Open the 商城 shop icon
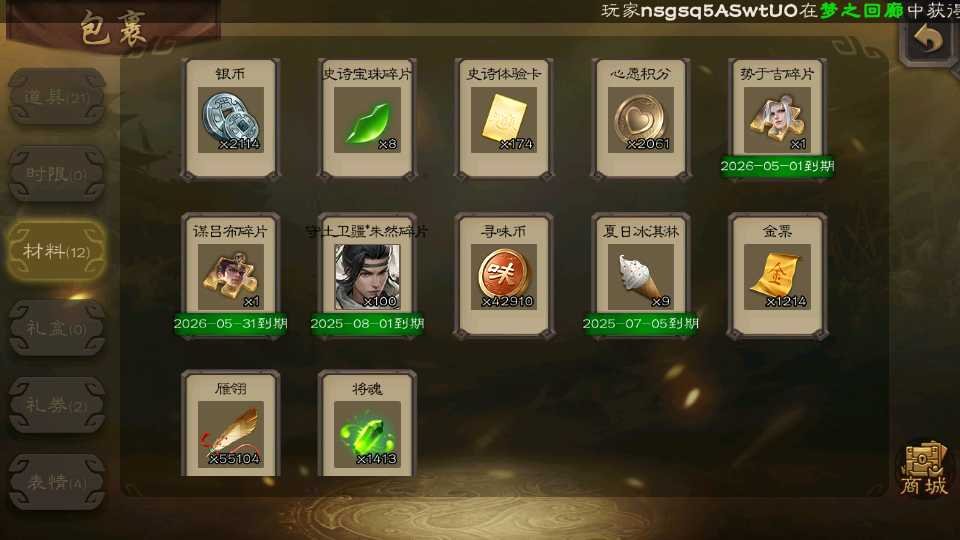The image size is (960, 540). point(924,469)
